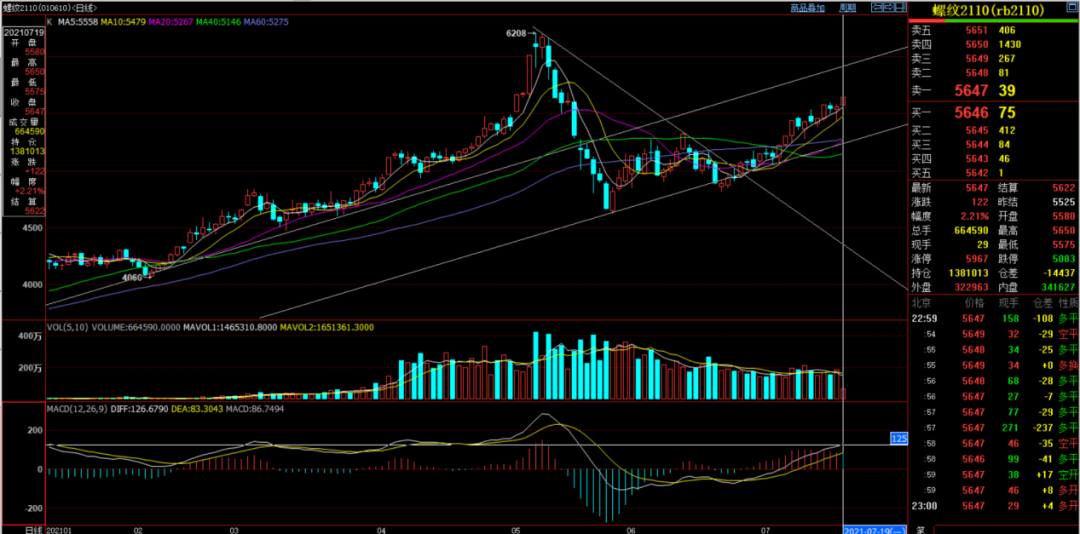The height and width of the screenshot is (534, 1080).
Task: Click the magenta MA20 indicator label
Action: pyautogui.click(x=172, y=21)
